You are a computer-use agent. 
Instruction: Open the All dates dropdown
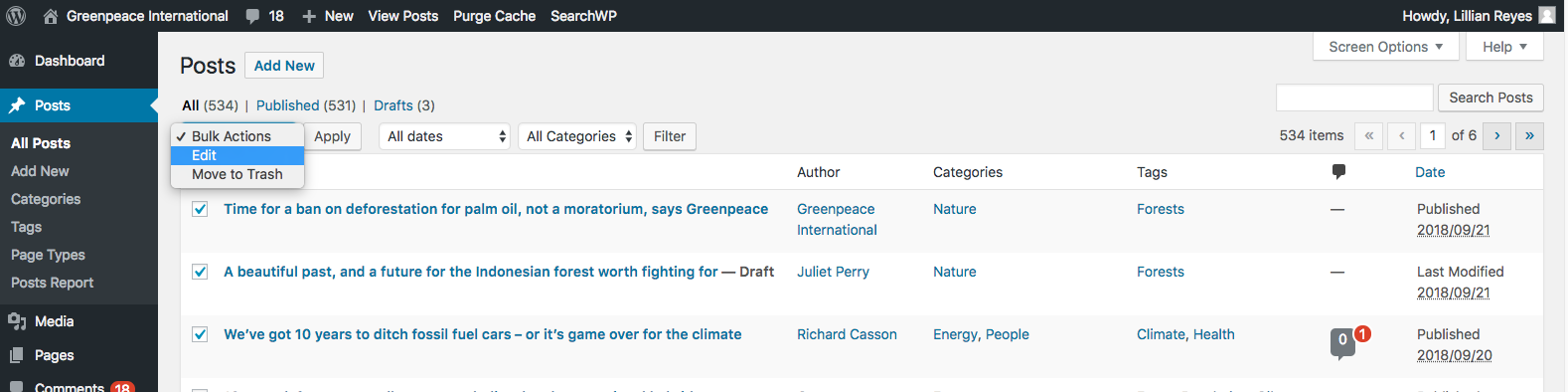tap(444, 136)
